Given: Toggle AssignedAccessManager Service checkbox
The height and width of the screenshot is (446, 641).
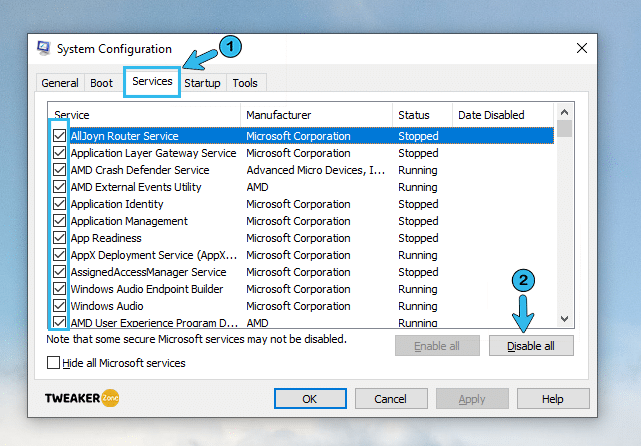Looking at the screenshot, I should pyautogui.click(x=60, y=271).
